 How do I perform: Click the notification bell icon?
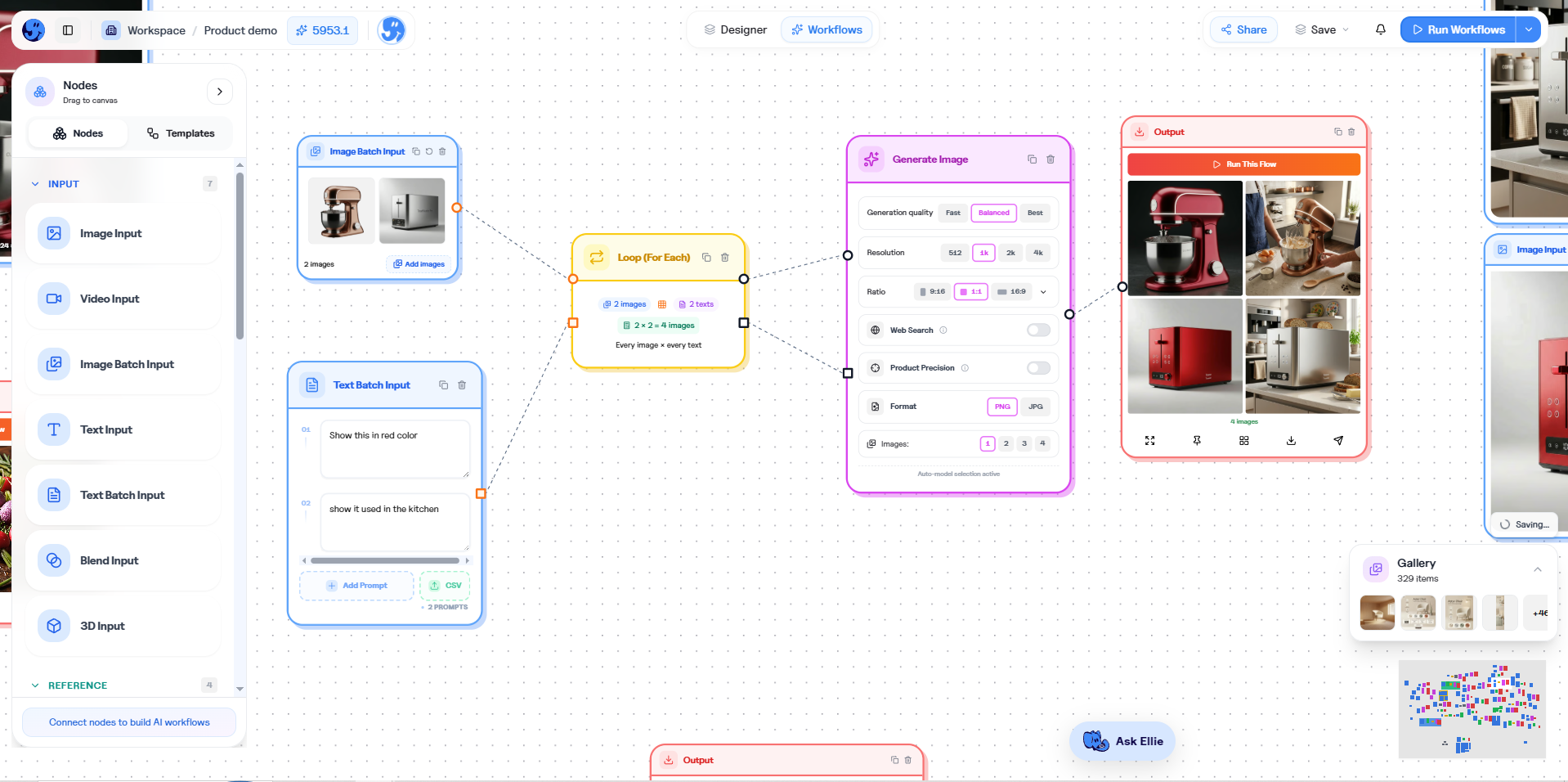coord(1381,29)
